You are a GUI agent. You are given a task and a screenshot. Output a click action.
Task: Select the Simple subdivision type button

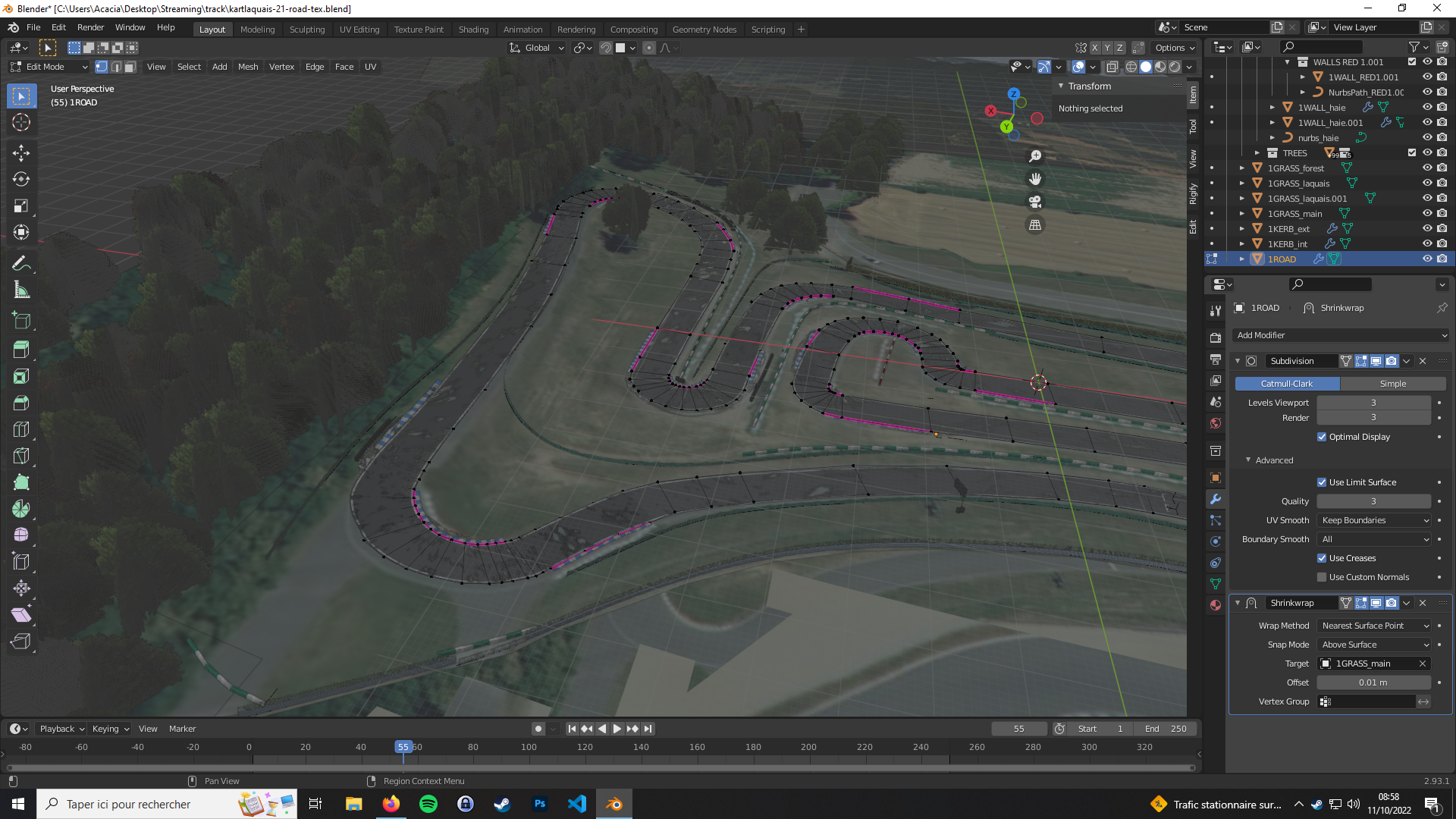coord(1392,384)
